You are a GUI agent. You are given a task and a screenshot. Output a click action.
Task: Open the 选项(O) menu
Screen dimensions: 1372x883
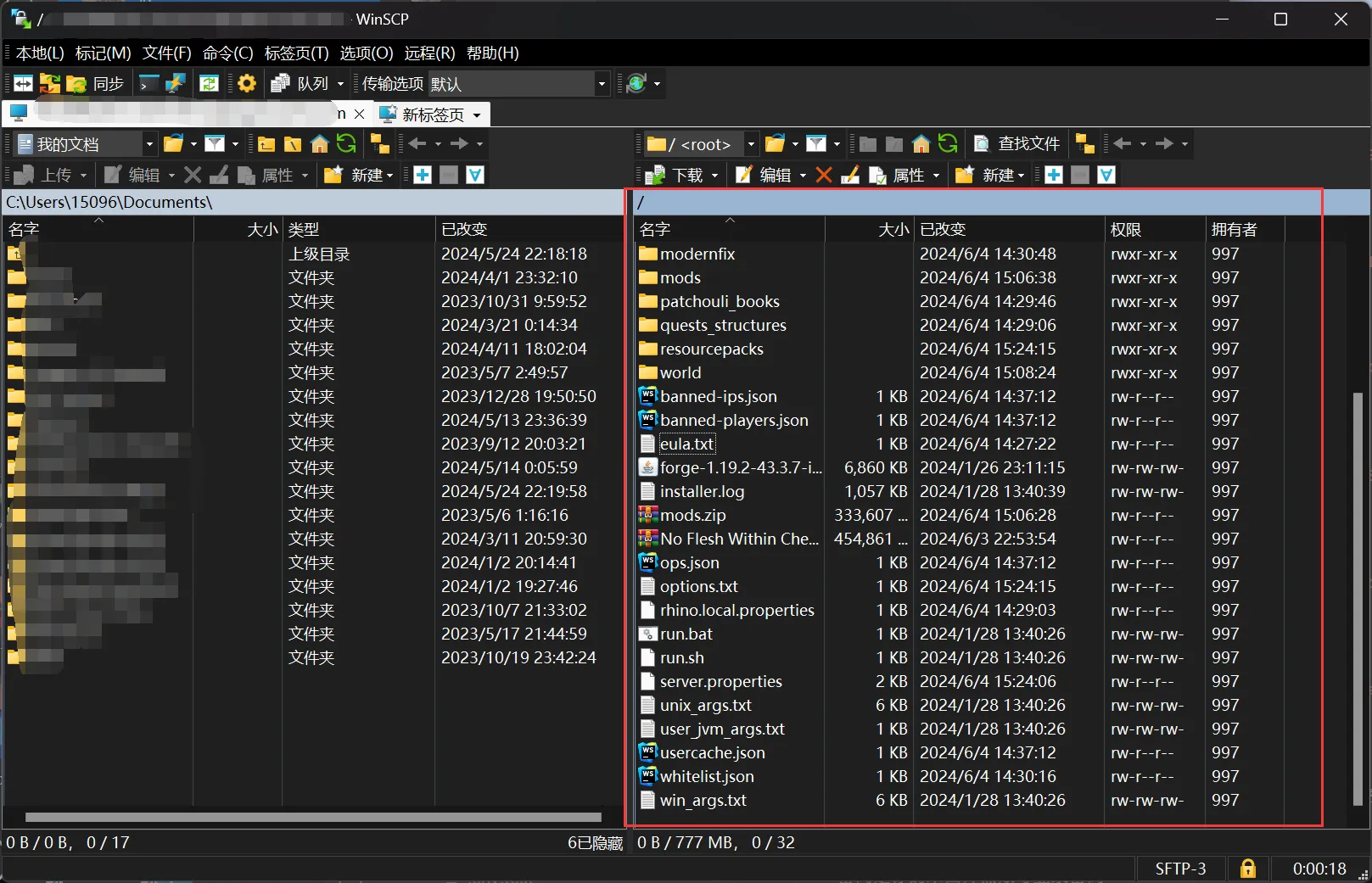pos(367,53)
